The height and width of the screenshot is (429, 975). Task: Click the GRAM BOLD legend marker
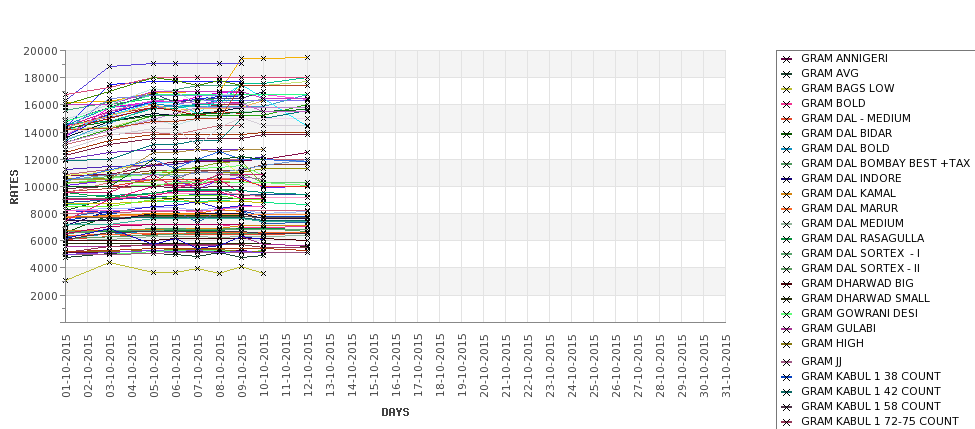pyautogui.click(x=787, y=104)
